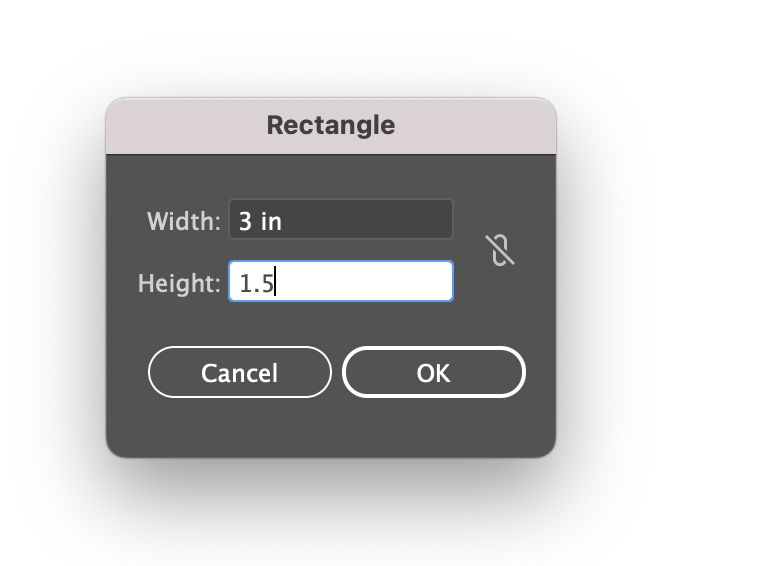Confirm the rectangle with the OK button

434,372
